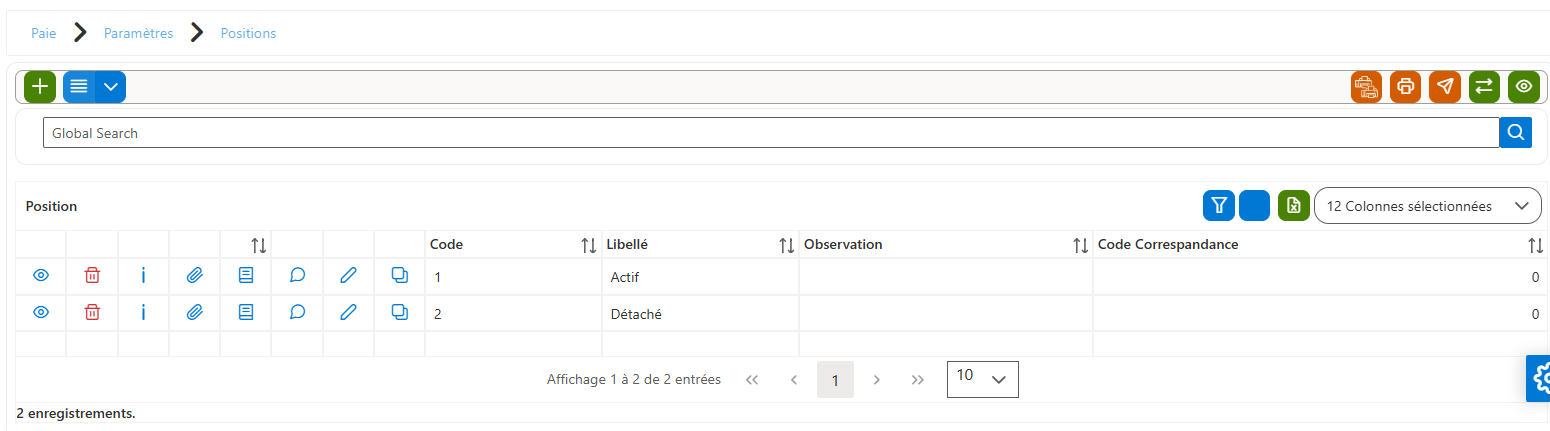1550x431 pixels.
Task: Sort table by Libellé column
Action: [787, 245]
